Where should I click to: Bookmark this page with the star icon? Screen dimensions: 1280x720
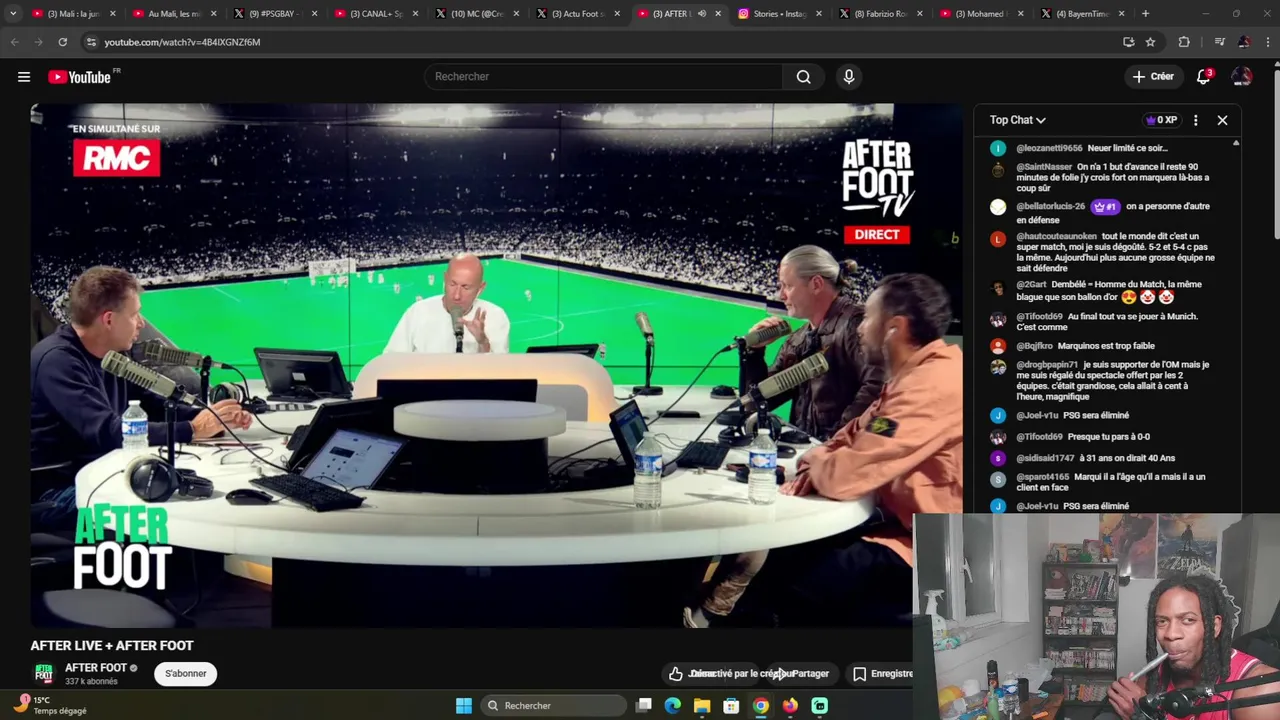point(1150,42)
